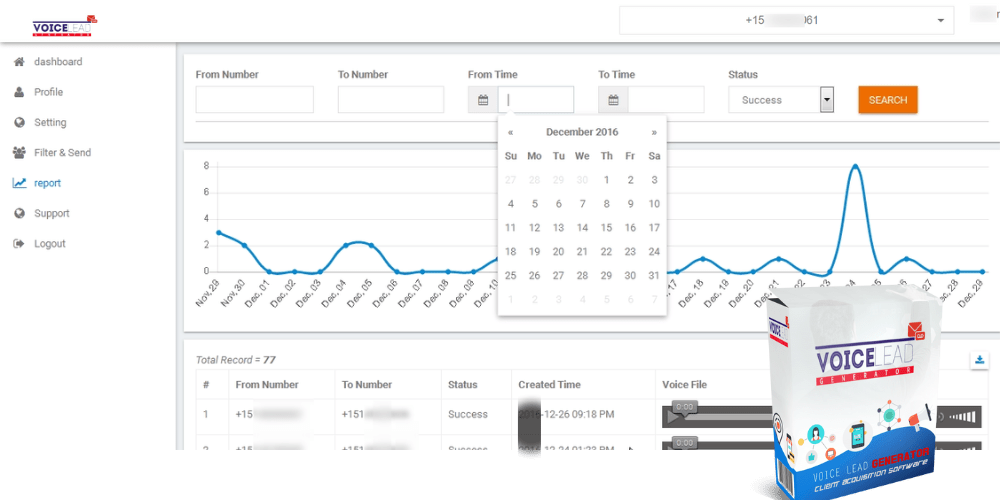Image resolution: width=1000 pixels, height=500 pixels.
Task: Select December 12 in calendar
Action: coord(534,228)
